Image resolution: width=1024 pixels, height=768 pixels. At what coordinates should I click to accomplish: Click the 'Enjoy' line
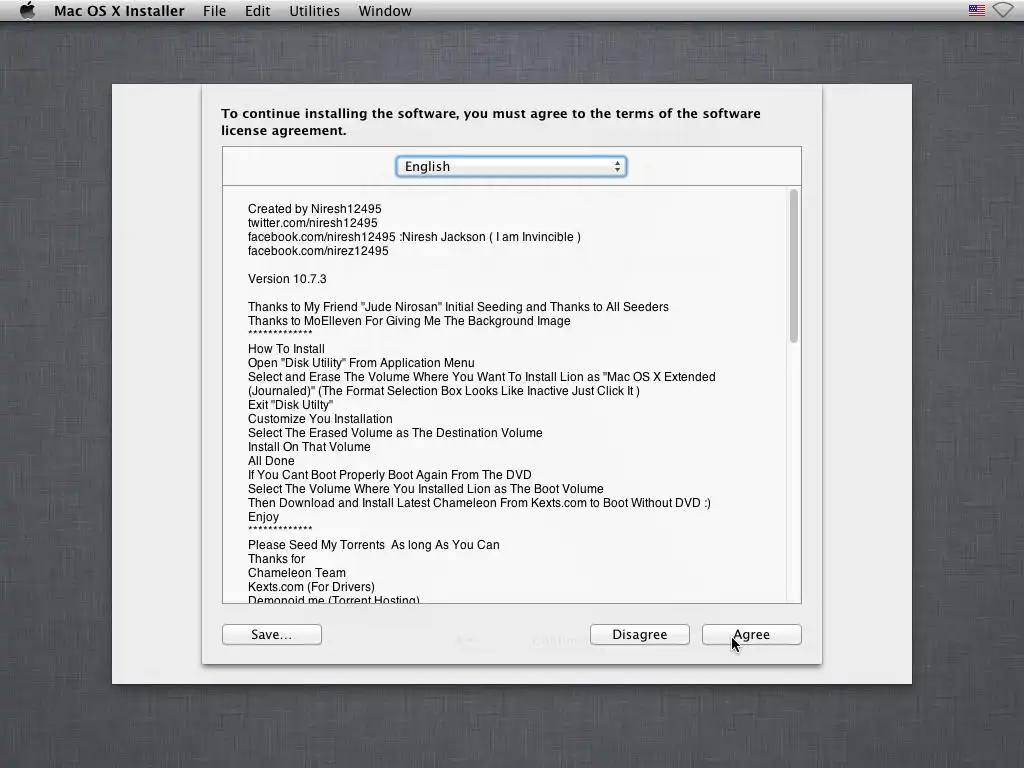[x=263, y=517]
